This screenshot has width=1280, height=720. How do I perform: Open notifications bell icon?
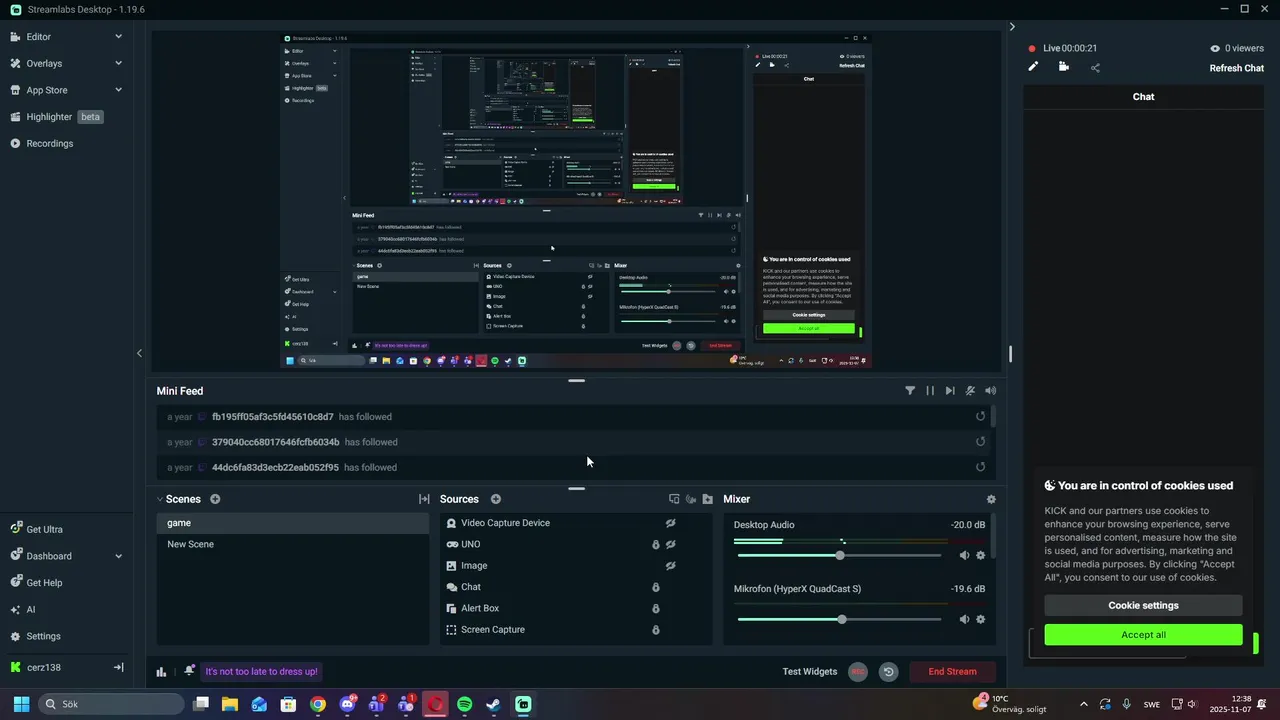189,671
